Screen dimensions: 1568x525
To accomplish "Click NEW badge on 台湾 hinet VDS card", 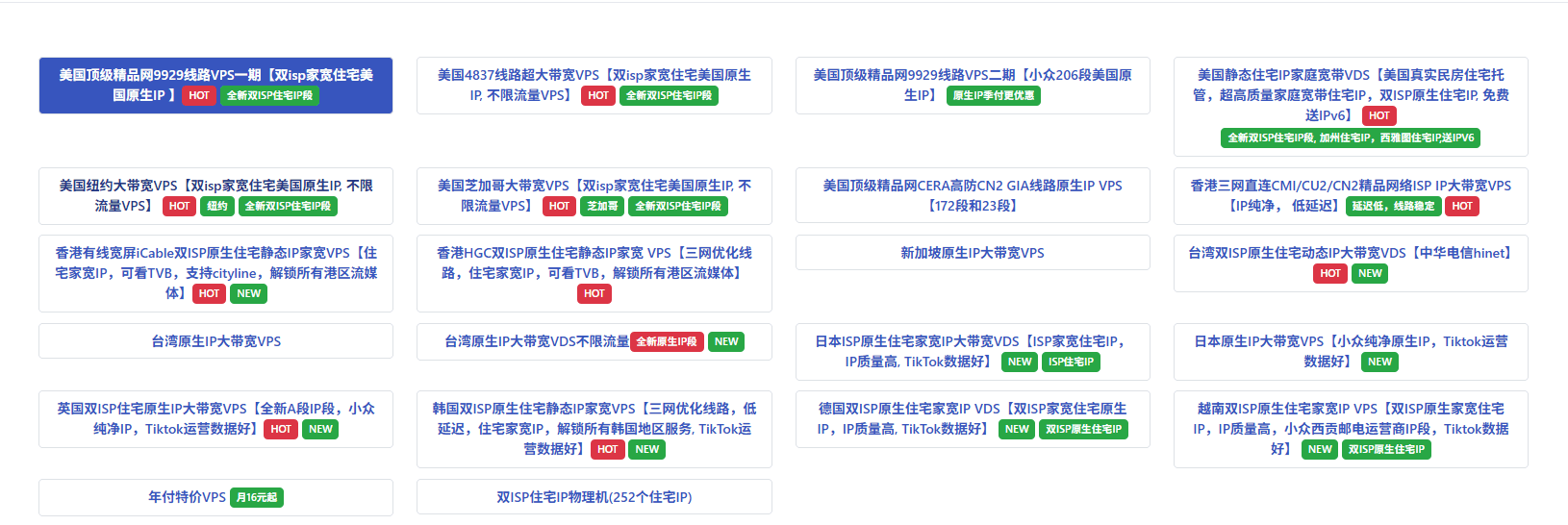I will click(x=1370, y=273).
